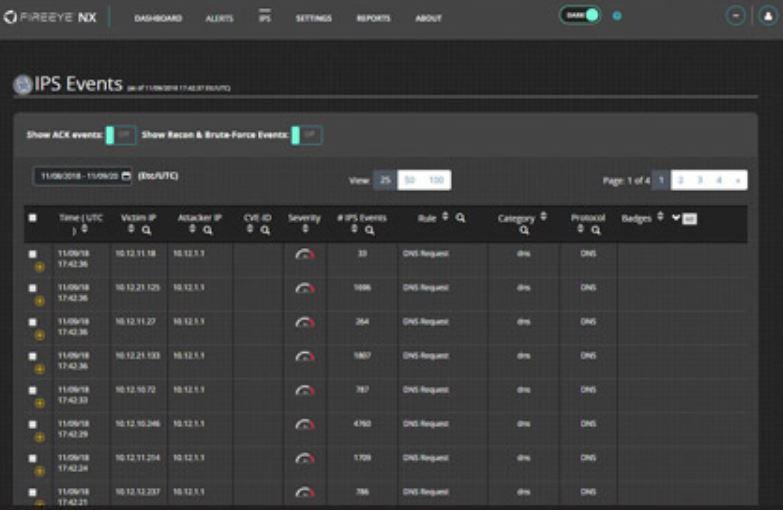Go to page 4

[719, 180]
